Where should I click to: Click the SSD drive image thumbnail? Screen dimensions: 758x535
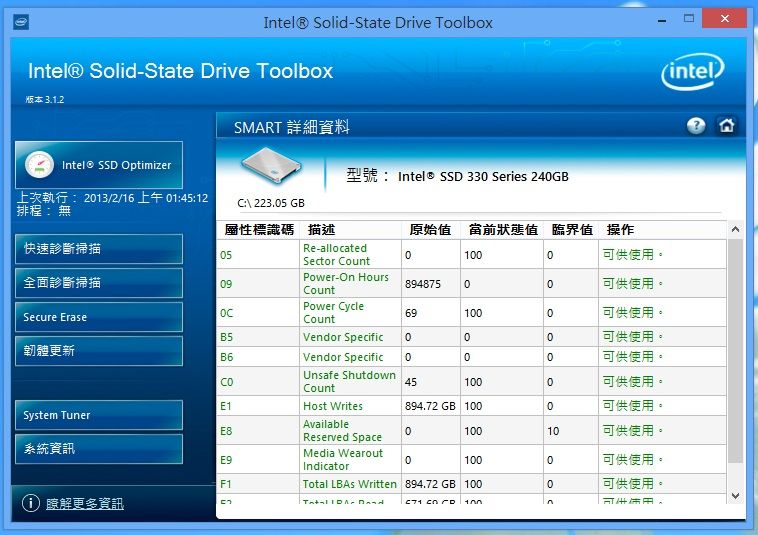click(272, 166)
